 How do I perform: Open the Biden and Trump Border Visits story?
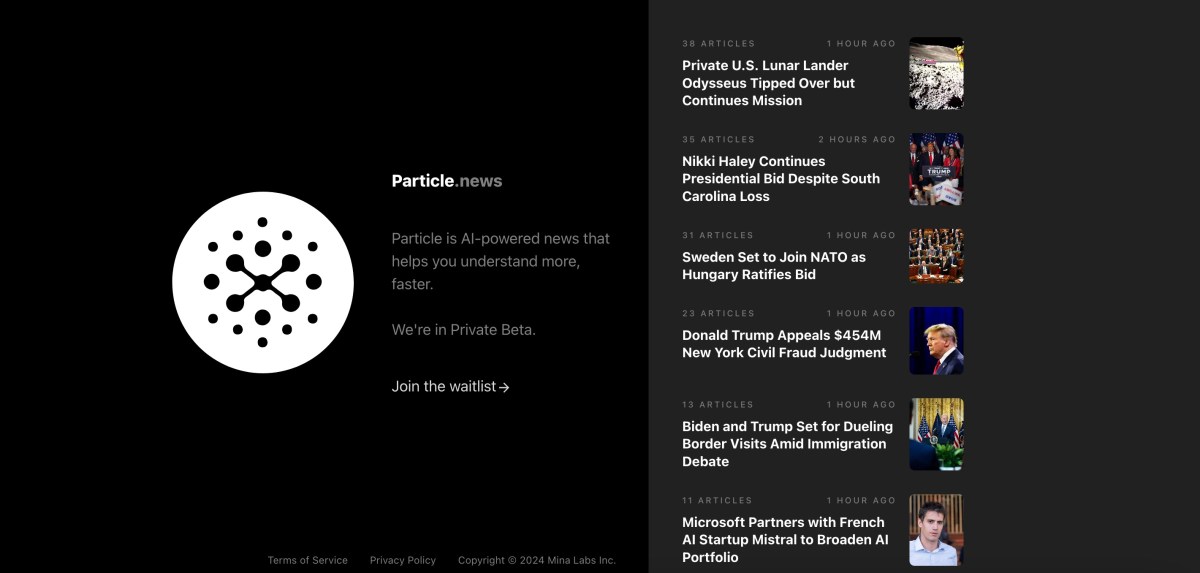pyautogui.click(x=787, y=444)
